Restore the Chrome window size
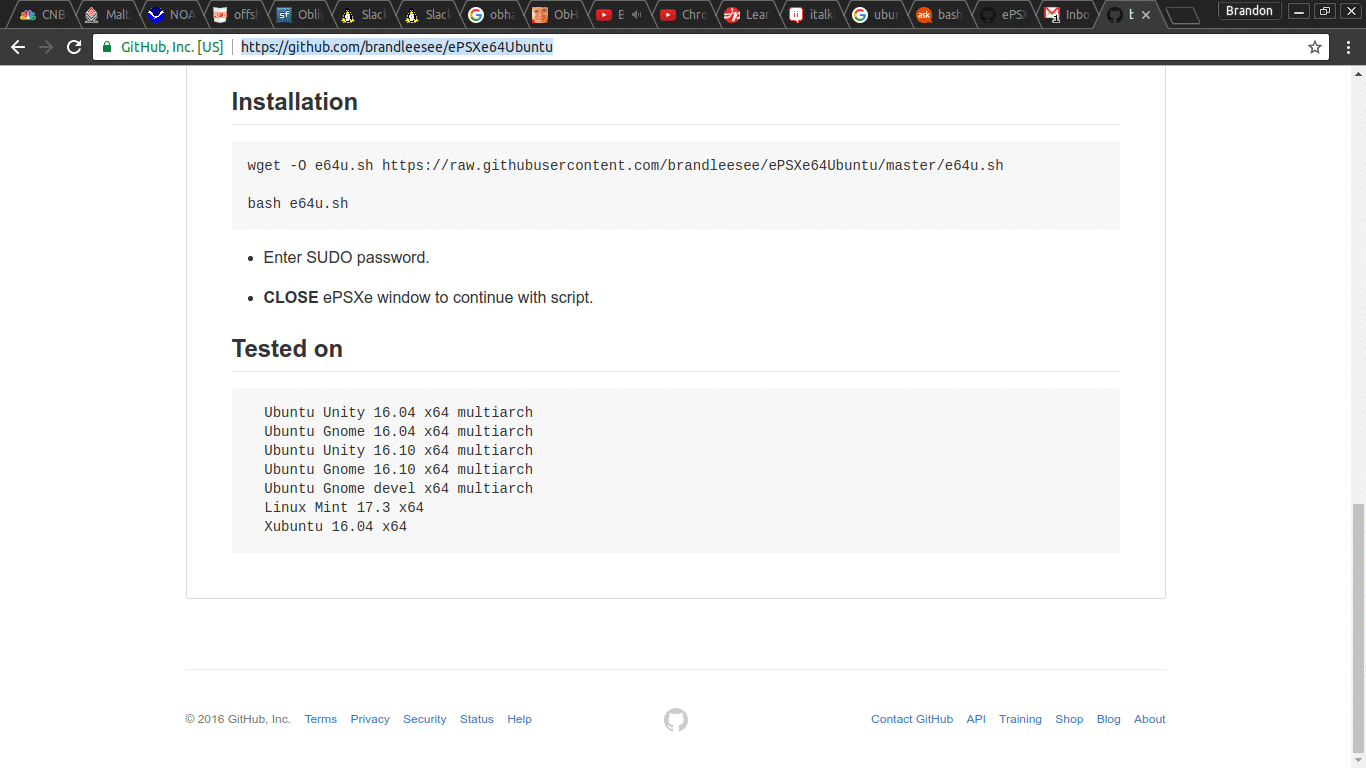Image resolution: width=1366 pixels, height=768 pixels. [x=1324, y=11]
